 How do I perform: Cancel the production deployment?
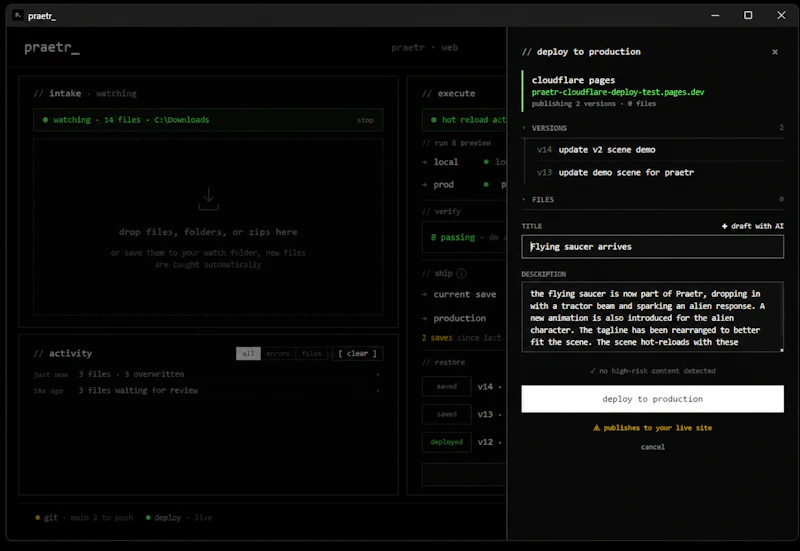coord(653,447)
